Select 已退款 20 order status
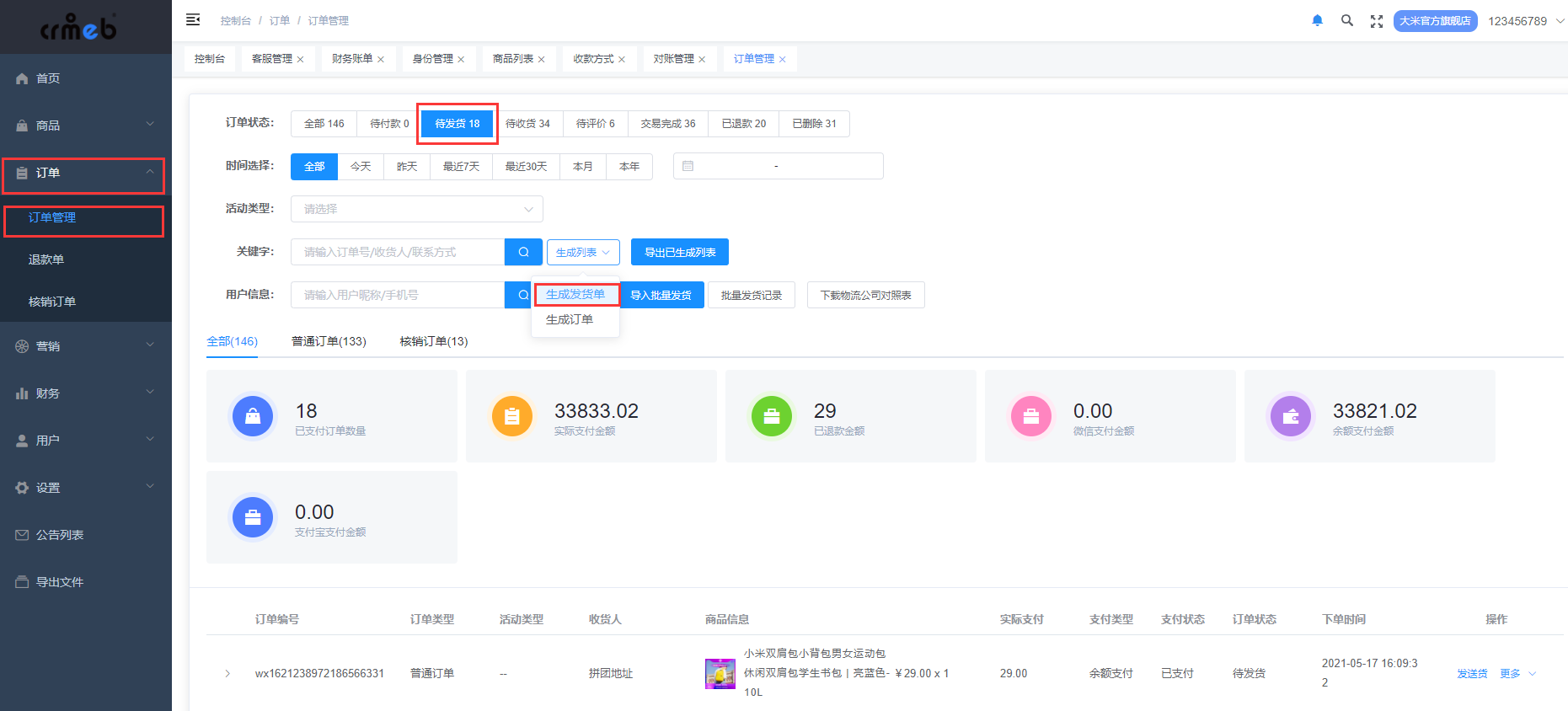The image size is (1568, 711). pos(744,124)
